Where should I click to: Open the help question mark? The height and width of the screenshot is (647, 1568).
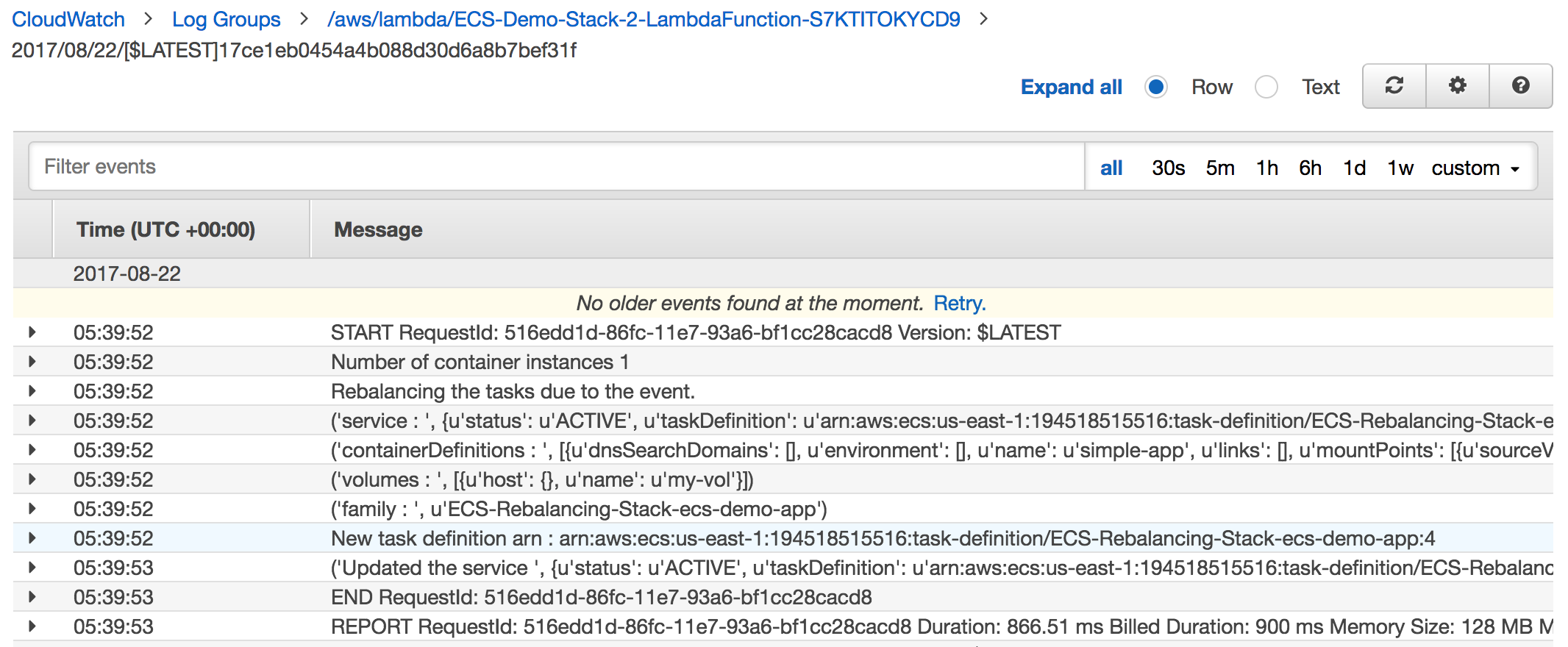click(x=1520, y=86)
